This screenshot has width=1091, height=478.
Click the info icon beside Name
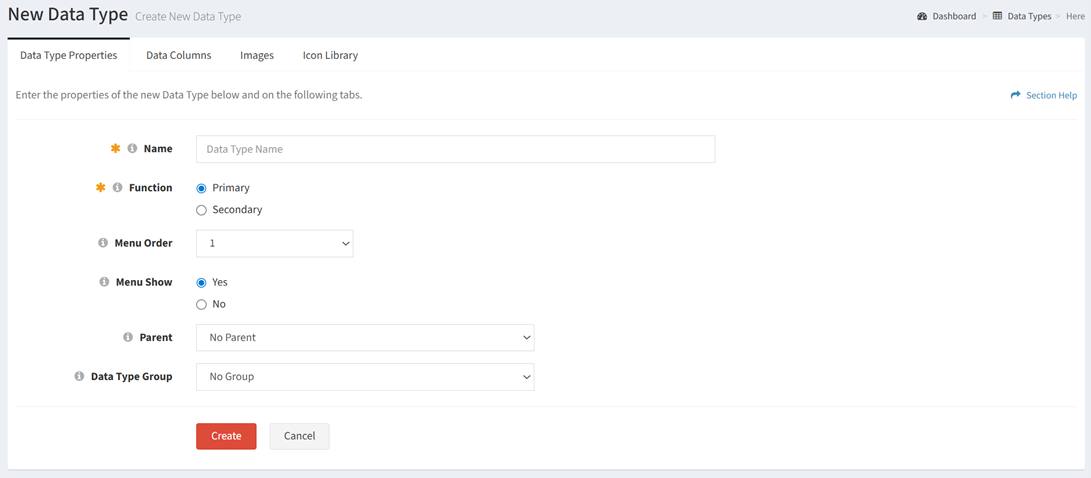[x=132, y=149]
